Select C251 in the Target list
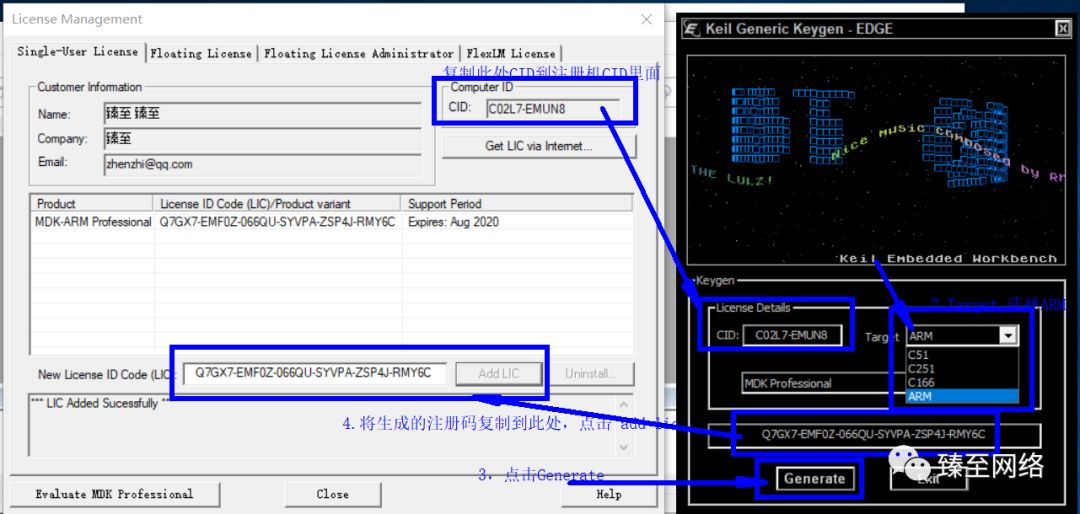 tap(962, 369)
